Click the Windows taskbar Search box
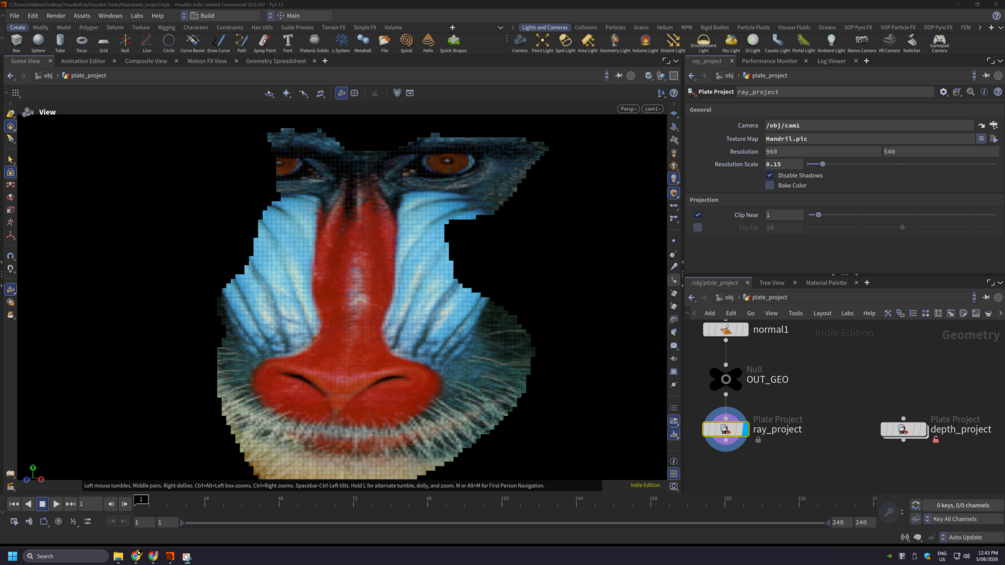The width and height of the screenshot is (1005, 565). coord(65,556)
